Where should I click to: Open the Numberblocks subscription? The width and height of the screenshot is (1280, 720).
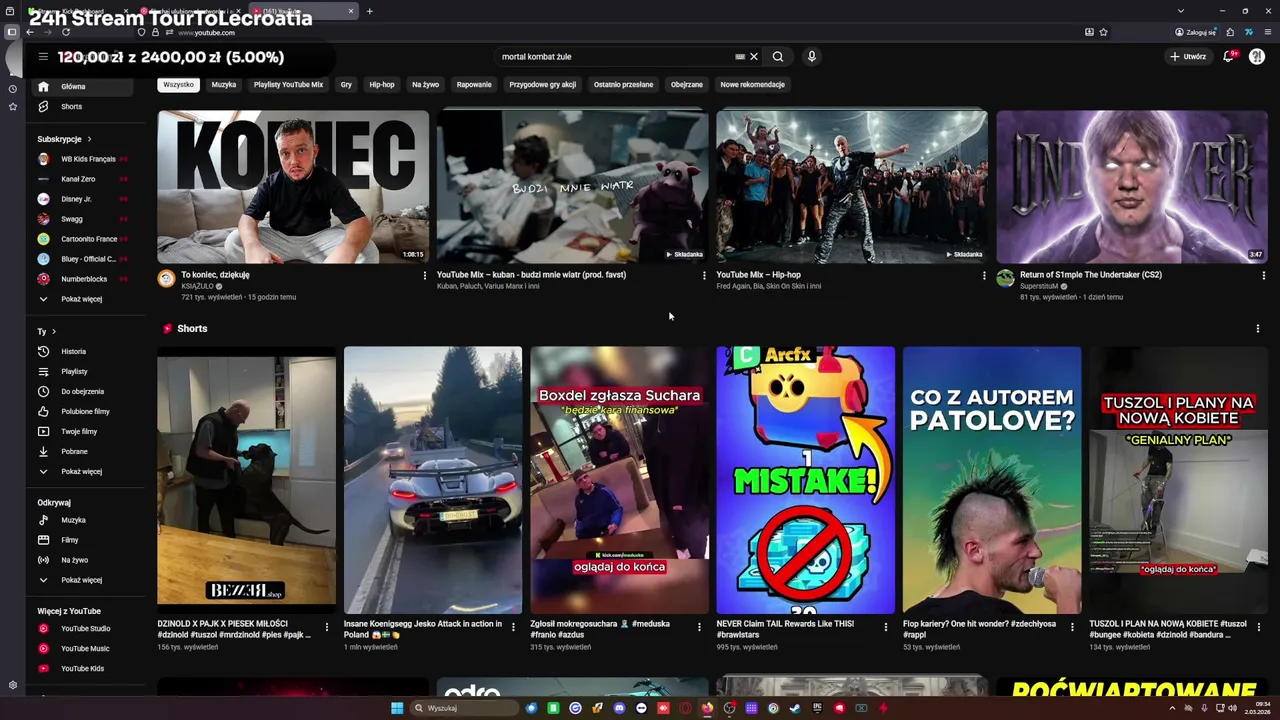(x=80, y=279)
